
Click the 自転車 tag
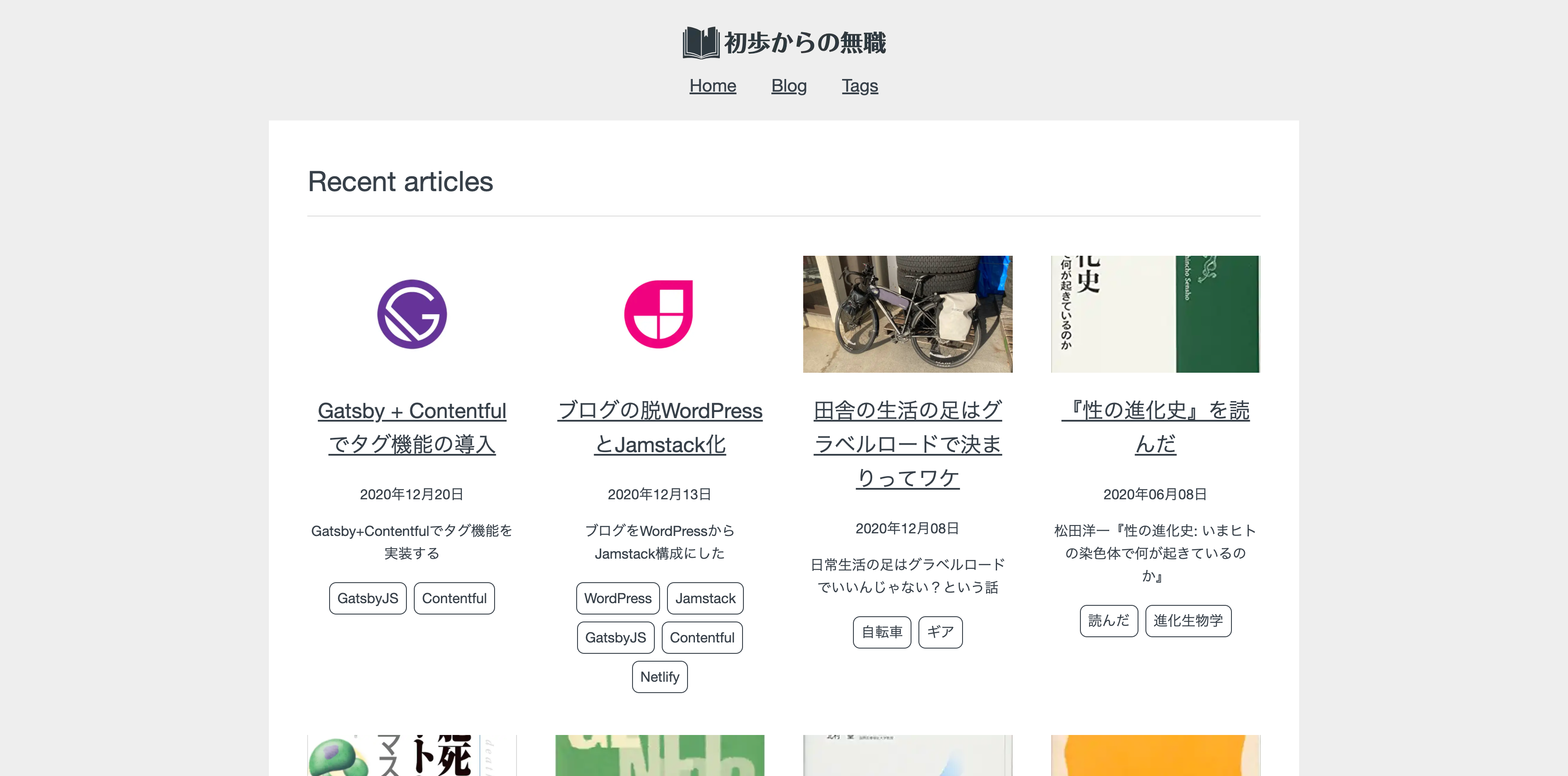(881, 632)
